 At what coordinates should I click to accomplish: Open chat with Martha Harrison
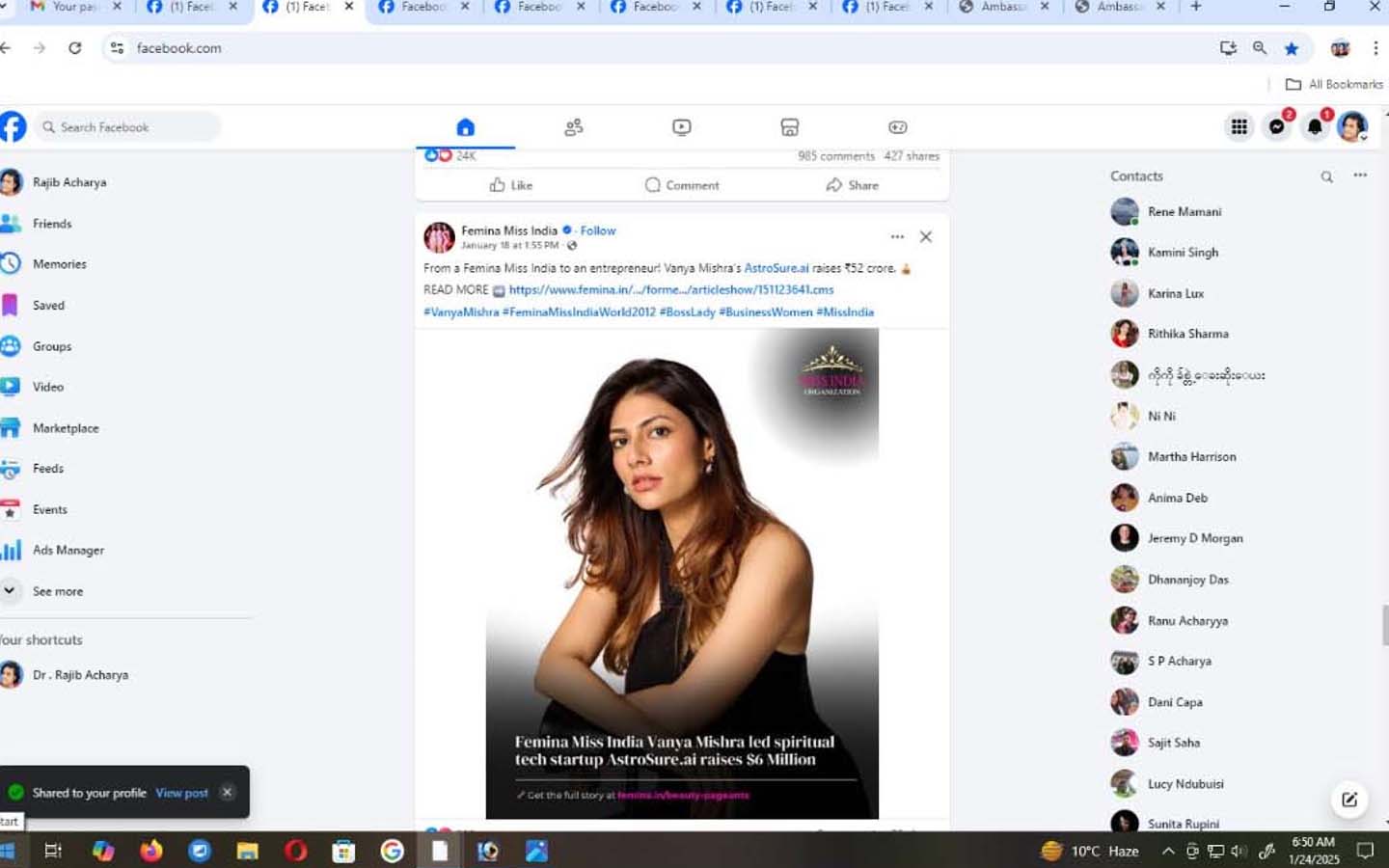(x=1191, y=457)
